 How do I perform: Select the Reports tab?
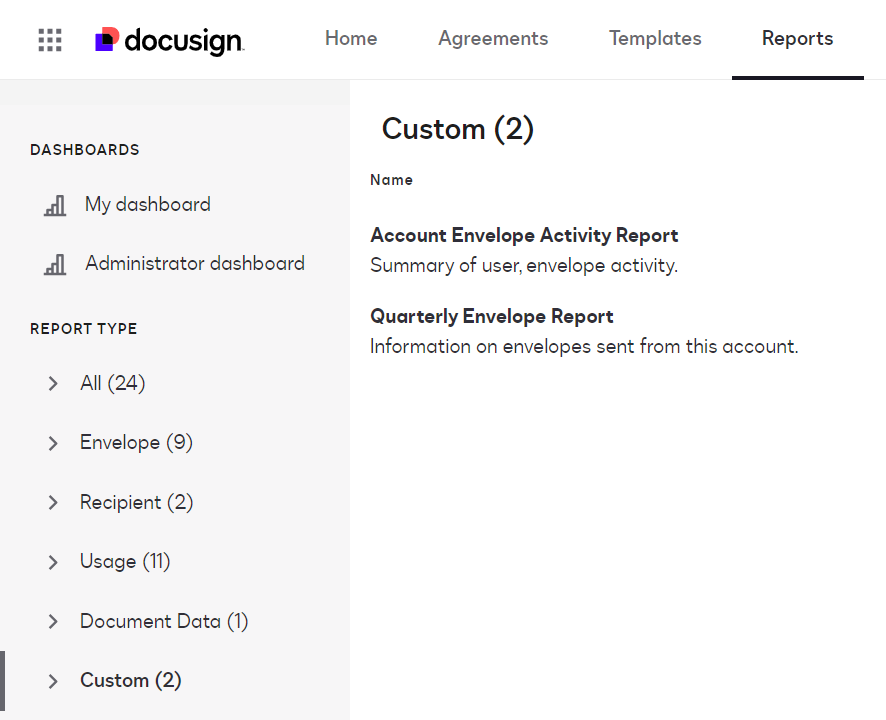pyautogui.click(x=797, y=39)
